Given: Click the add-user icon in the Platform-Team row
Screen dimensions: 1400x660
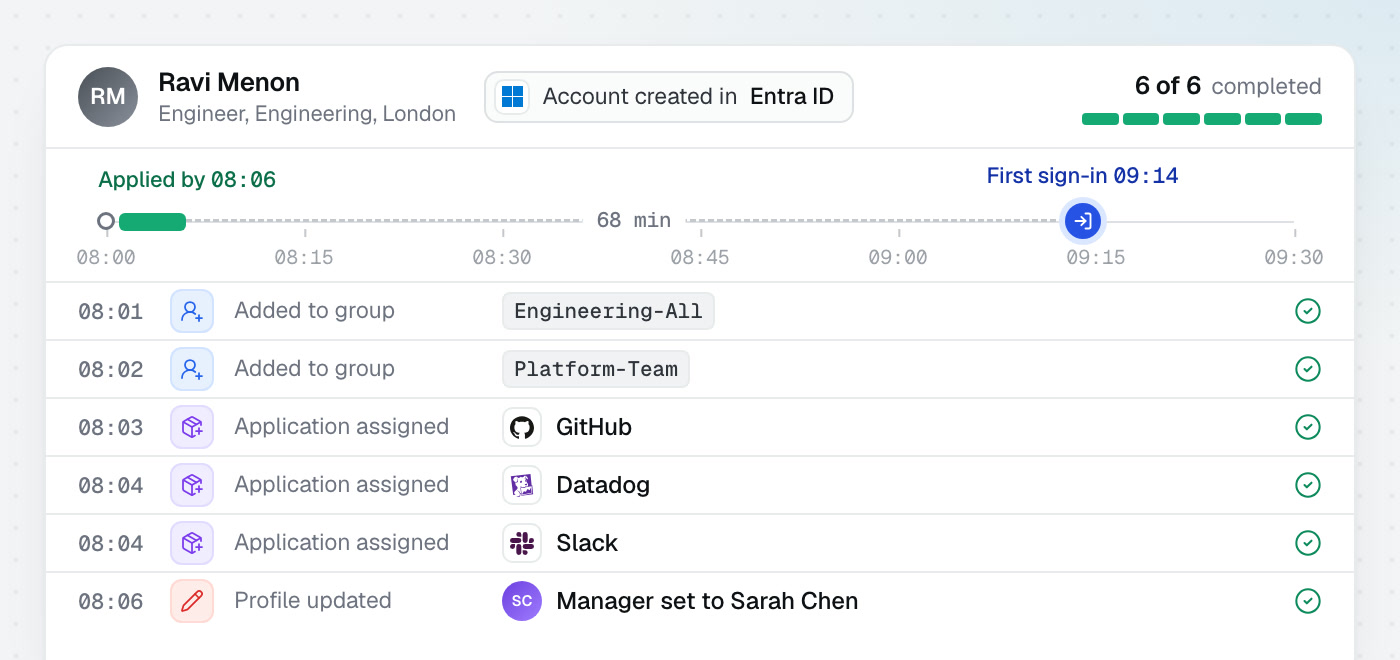Looking at the screenshot, I should point(192,369).
